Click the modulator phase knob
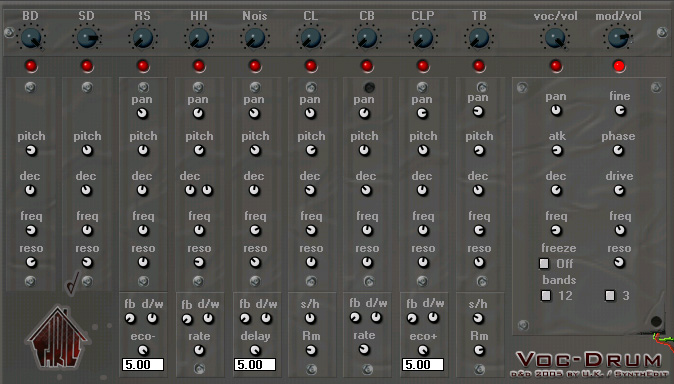 (x=618, y=151)
